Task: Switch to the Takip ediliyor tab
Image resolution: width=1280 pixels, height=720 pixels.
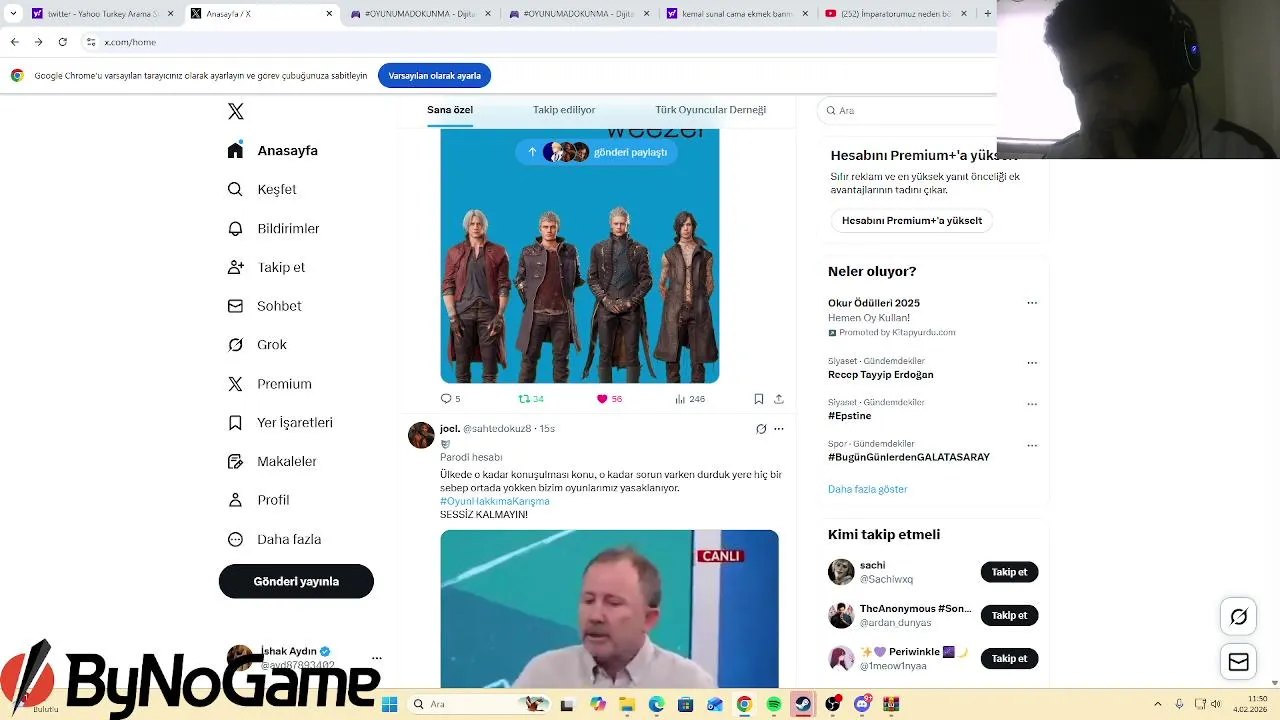Action: point(564,110)
